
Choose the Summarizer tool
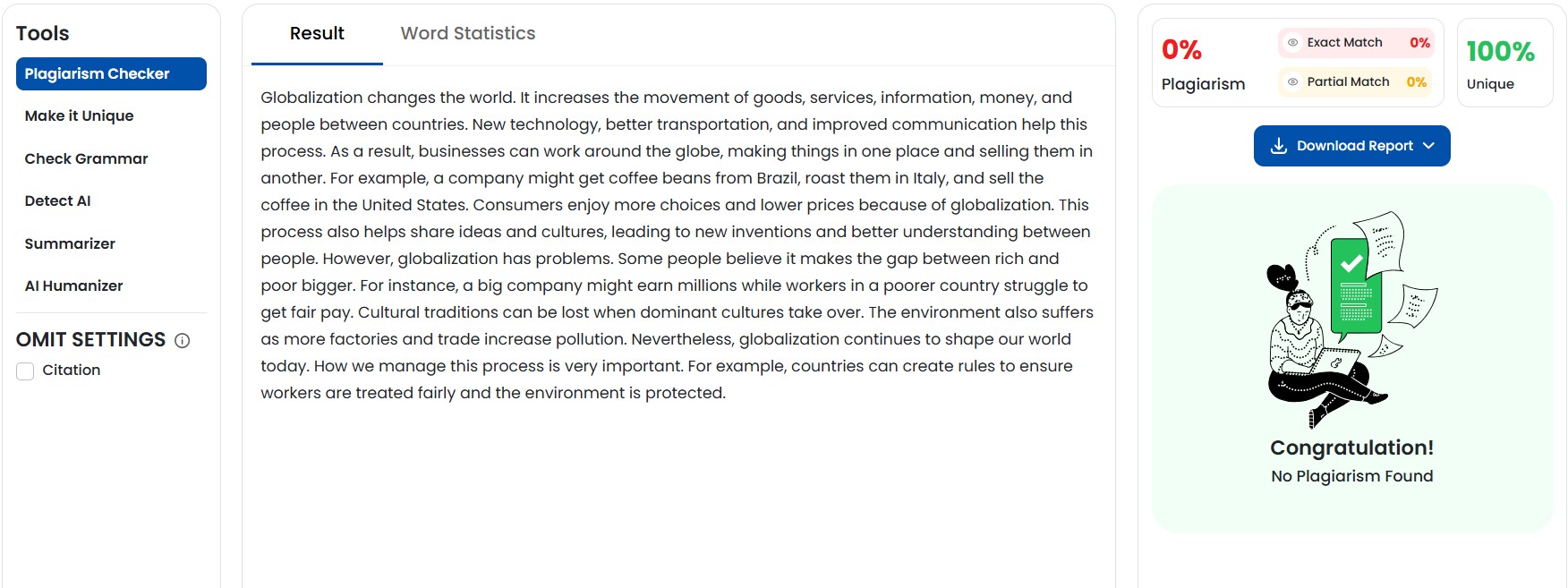[70, 243]
